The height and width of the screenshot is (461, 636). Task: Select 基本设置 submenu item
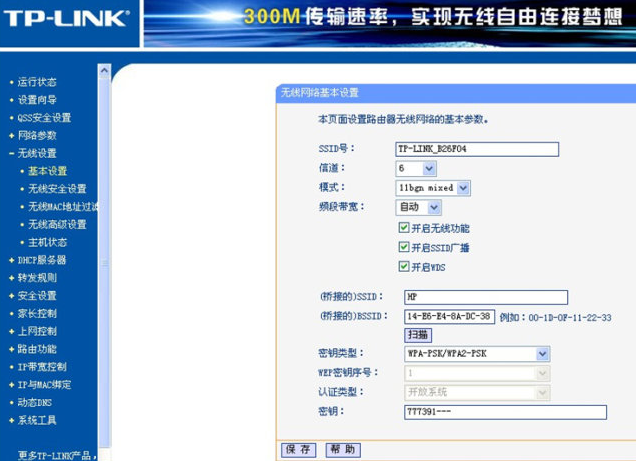tap(47, 171)
